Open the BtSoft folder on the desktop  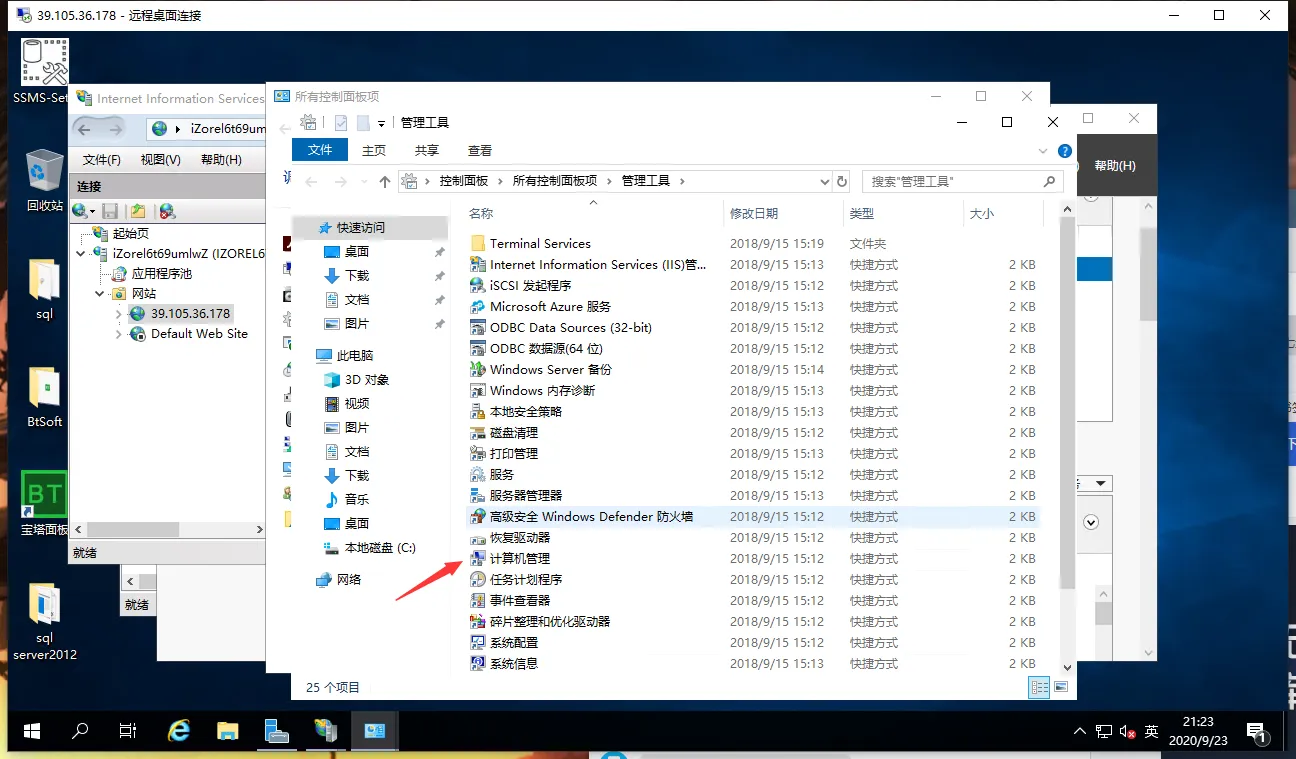pos(44,396)
